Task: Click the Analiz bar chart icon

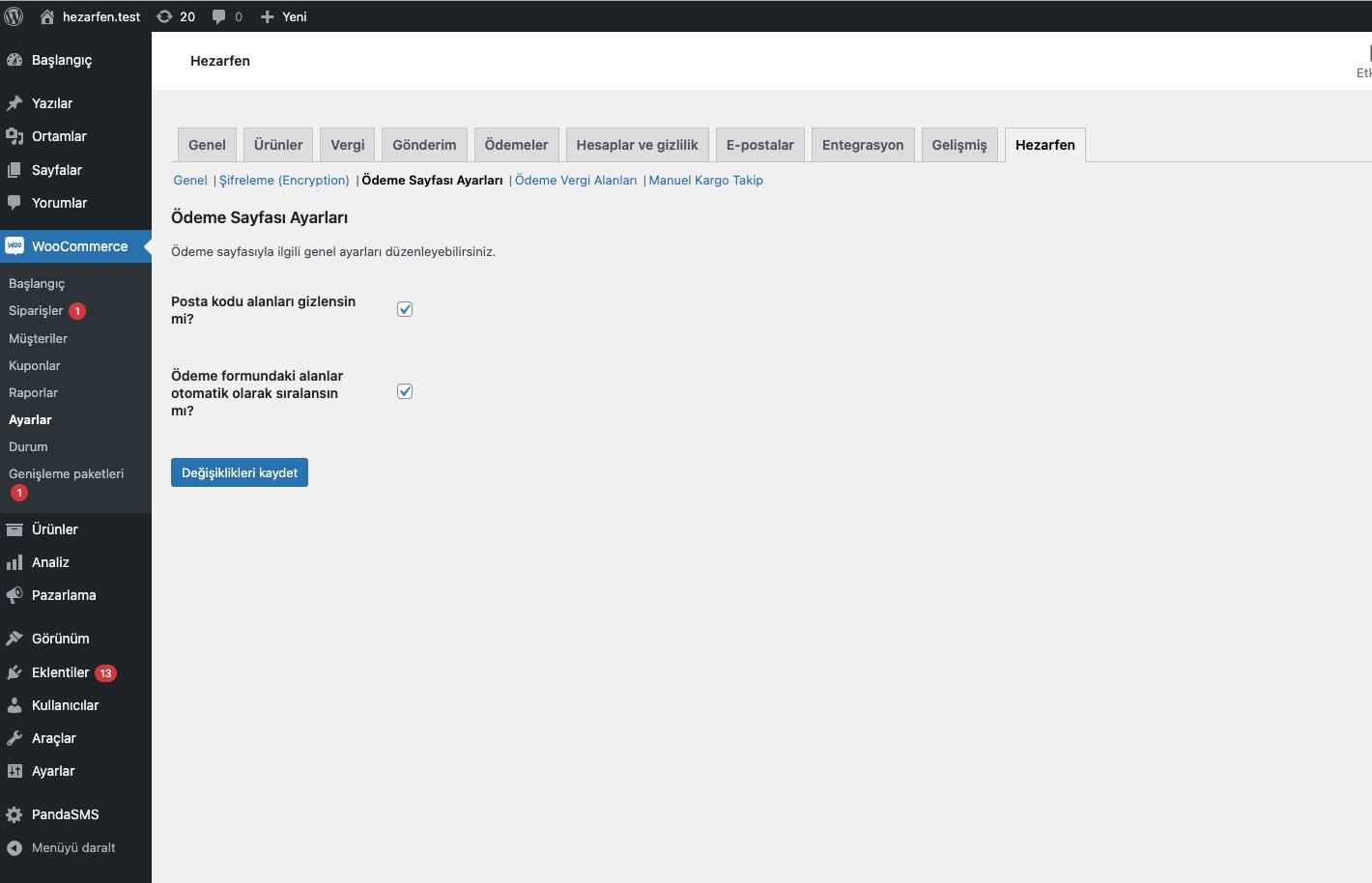Action: tap(14, 562)
